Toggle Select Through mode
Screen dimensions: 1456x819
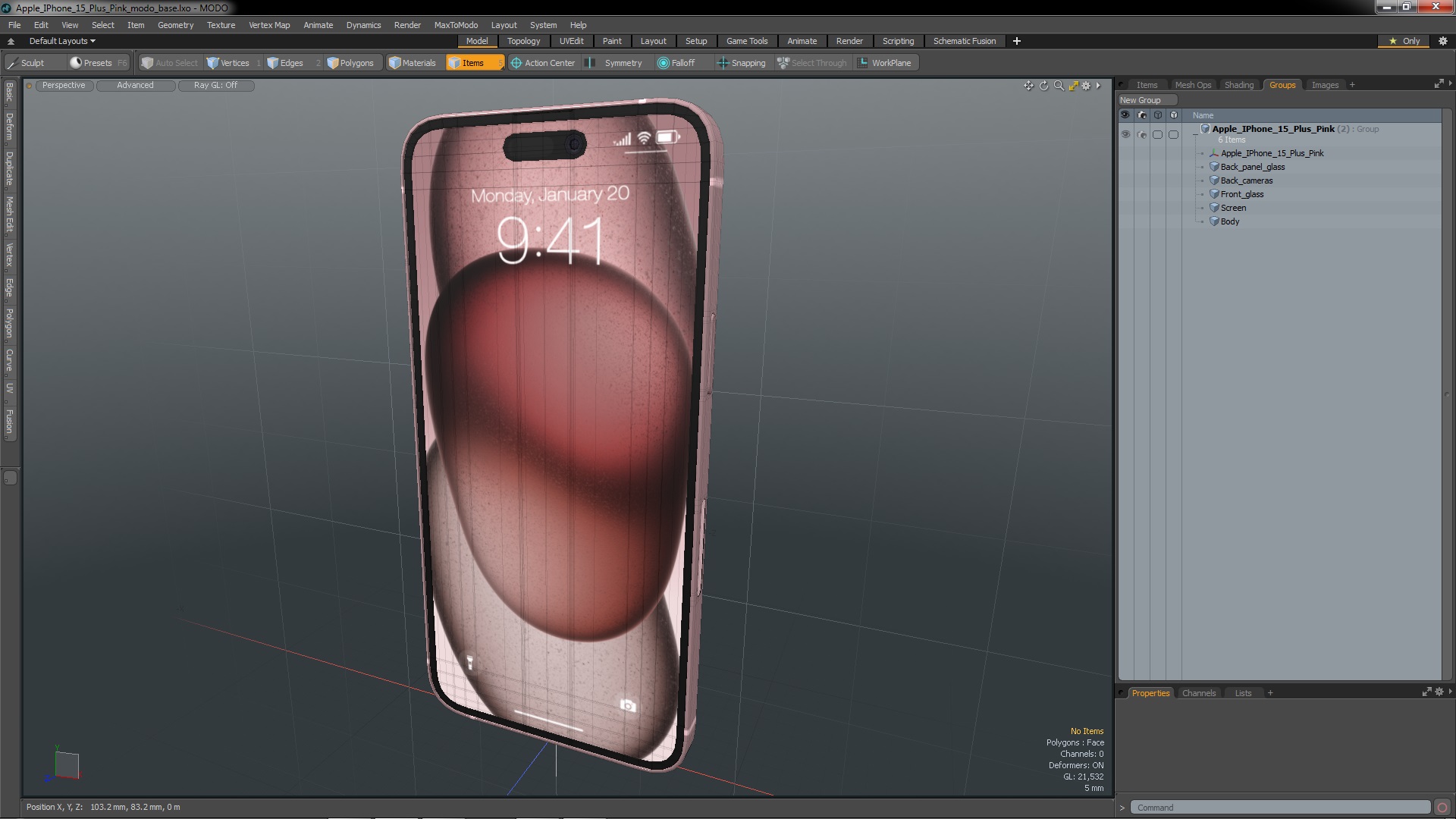(x=812, y=63)
